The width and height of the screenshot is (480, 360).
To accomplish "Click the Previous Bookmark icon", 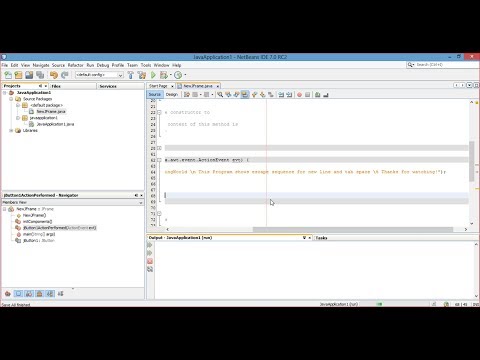I will click(255, 95).
